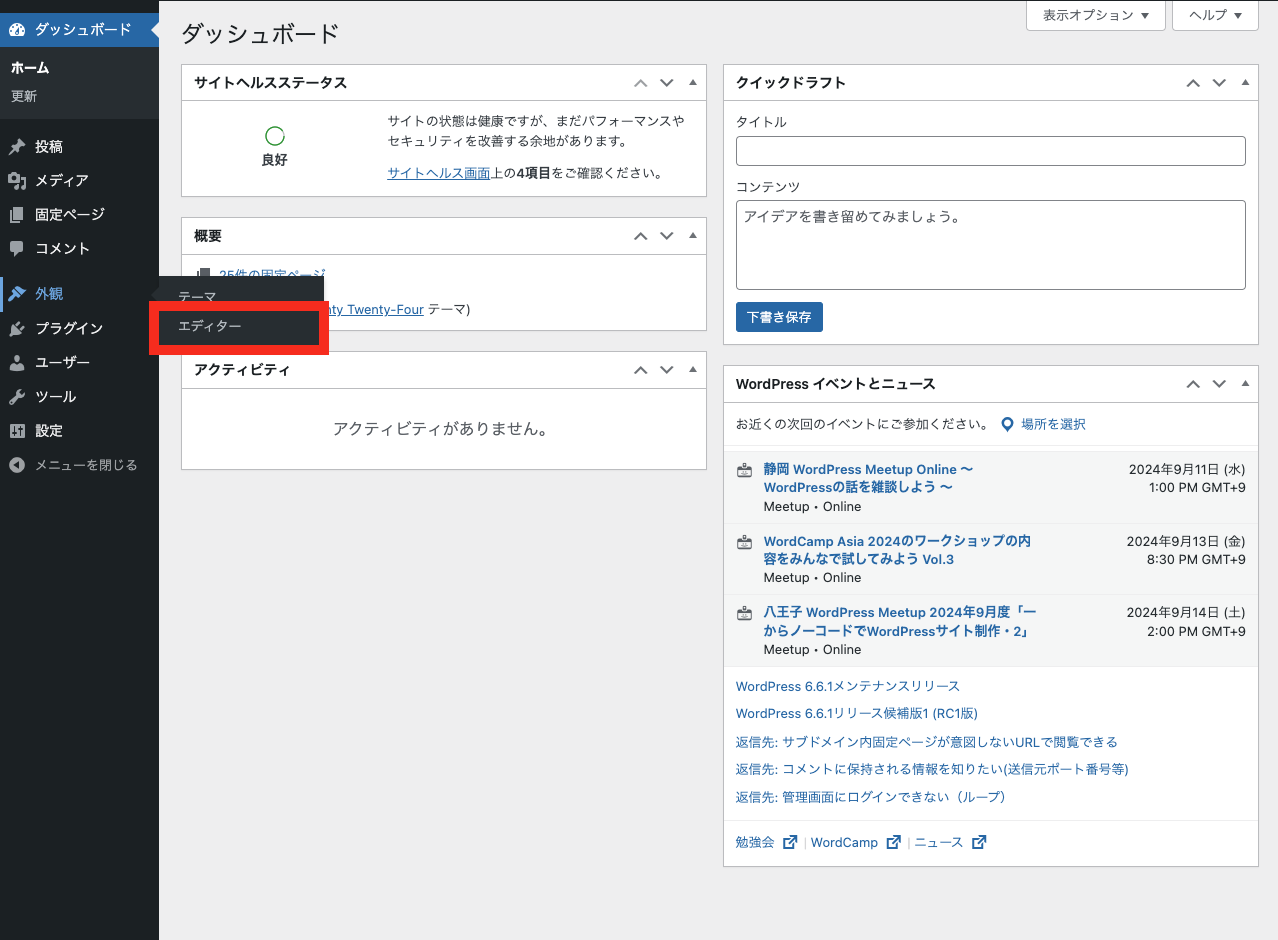Click the person icon beside ユーザー
The height and width of the screenshot is (940, 1278).
coord(17,363)
